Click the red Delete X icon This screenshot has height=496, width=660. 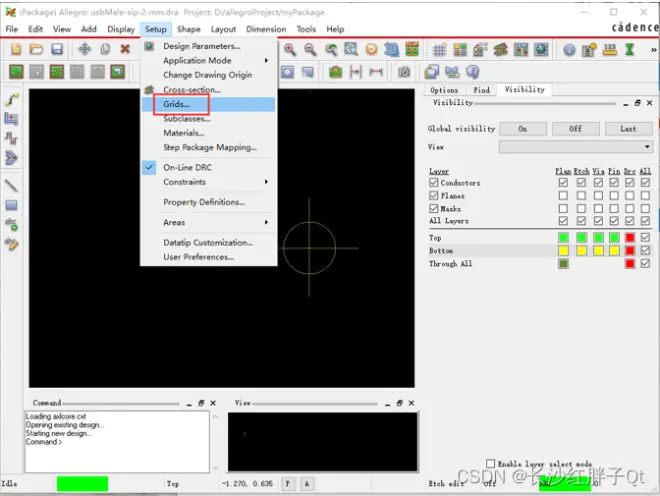pyautogui.click(x=125, y=49)
